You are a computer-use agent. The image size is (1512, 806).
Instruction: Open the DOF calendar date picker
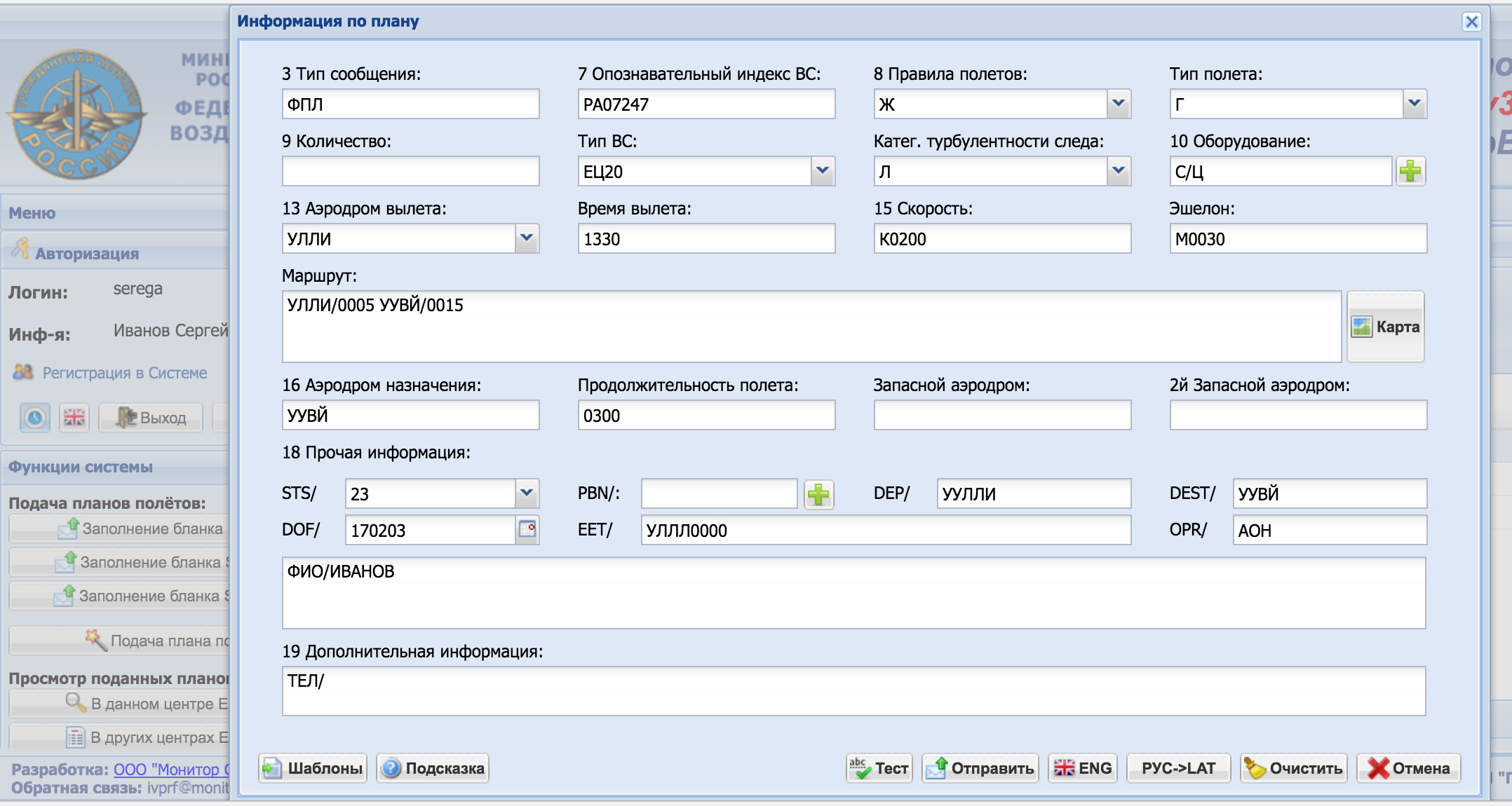pyautogui.click(x=527, y=529)
